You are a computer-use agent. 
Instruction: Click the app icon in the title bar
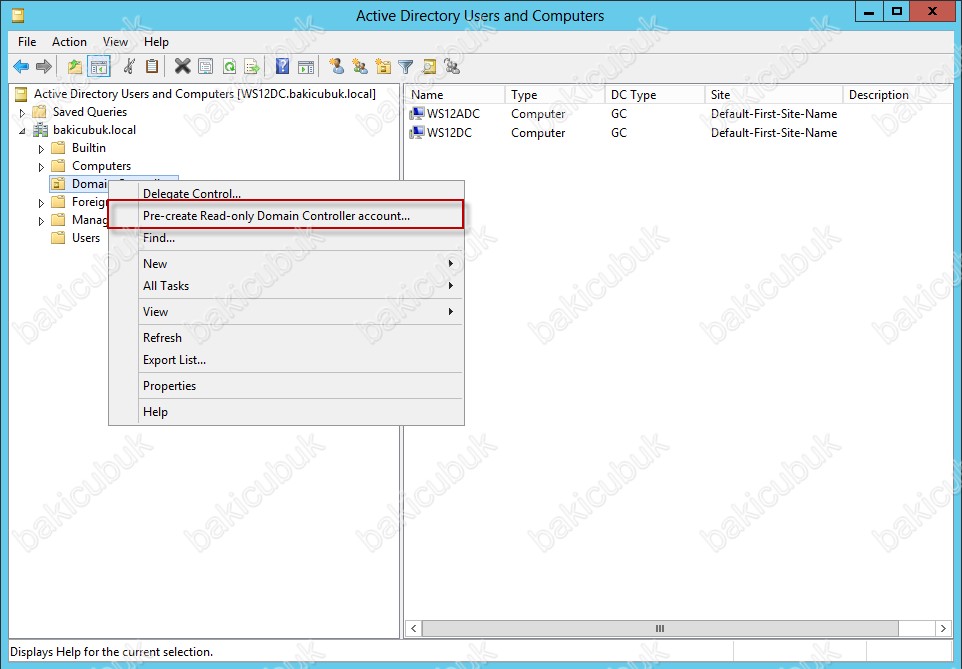coord(18,15)
